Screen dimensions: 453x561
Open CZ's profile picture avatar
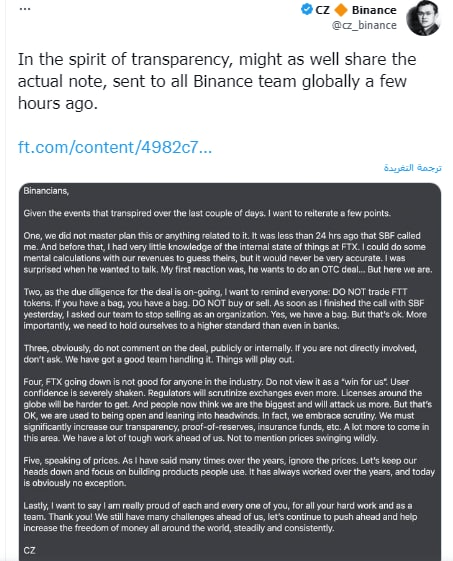[423, 18]
